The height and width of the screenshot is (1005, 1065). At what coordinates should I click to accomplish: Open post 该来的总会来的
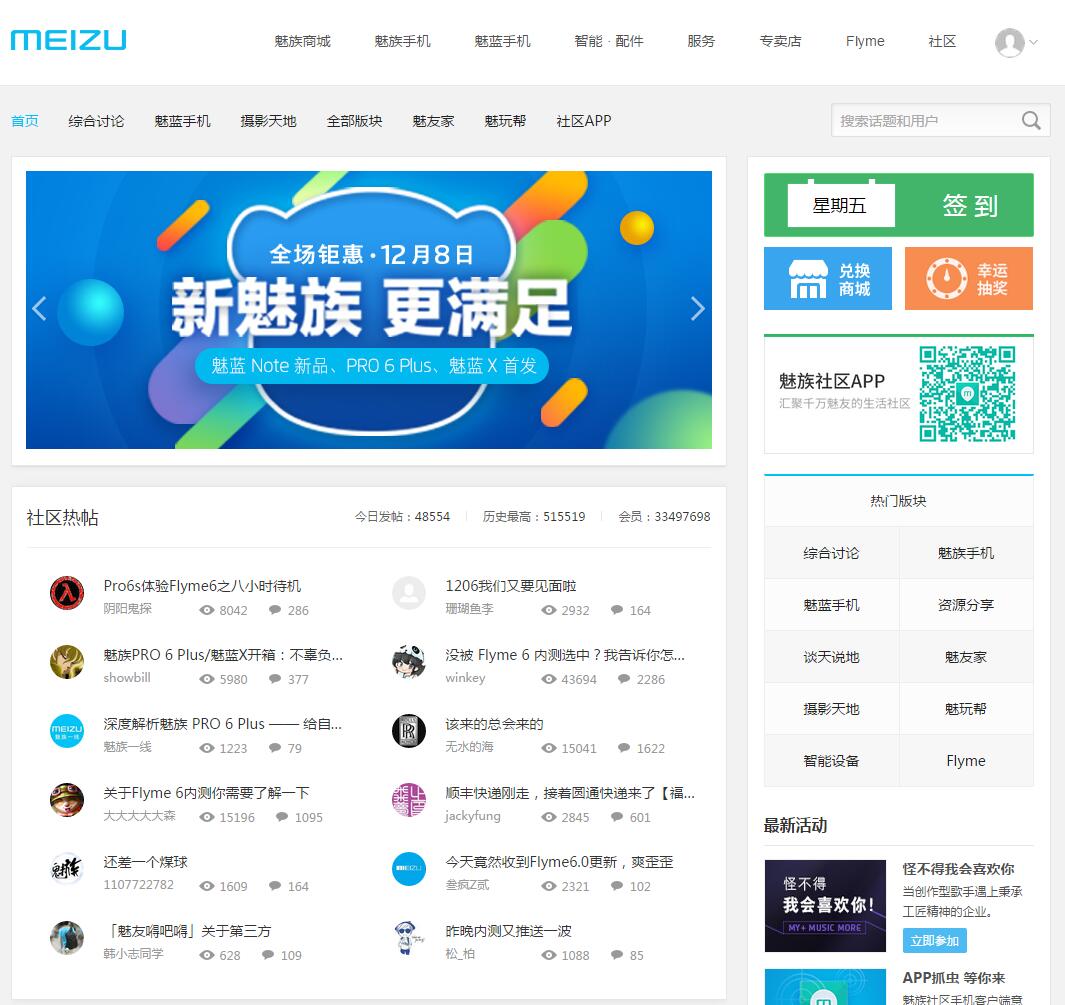pos(494,724)
